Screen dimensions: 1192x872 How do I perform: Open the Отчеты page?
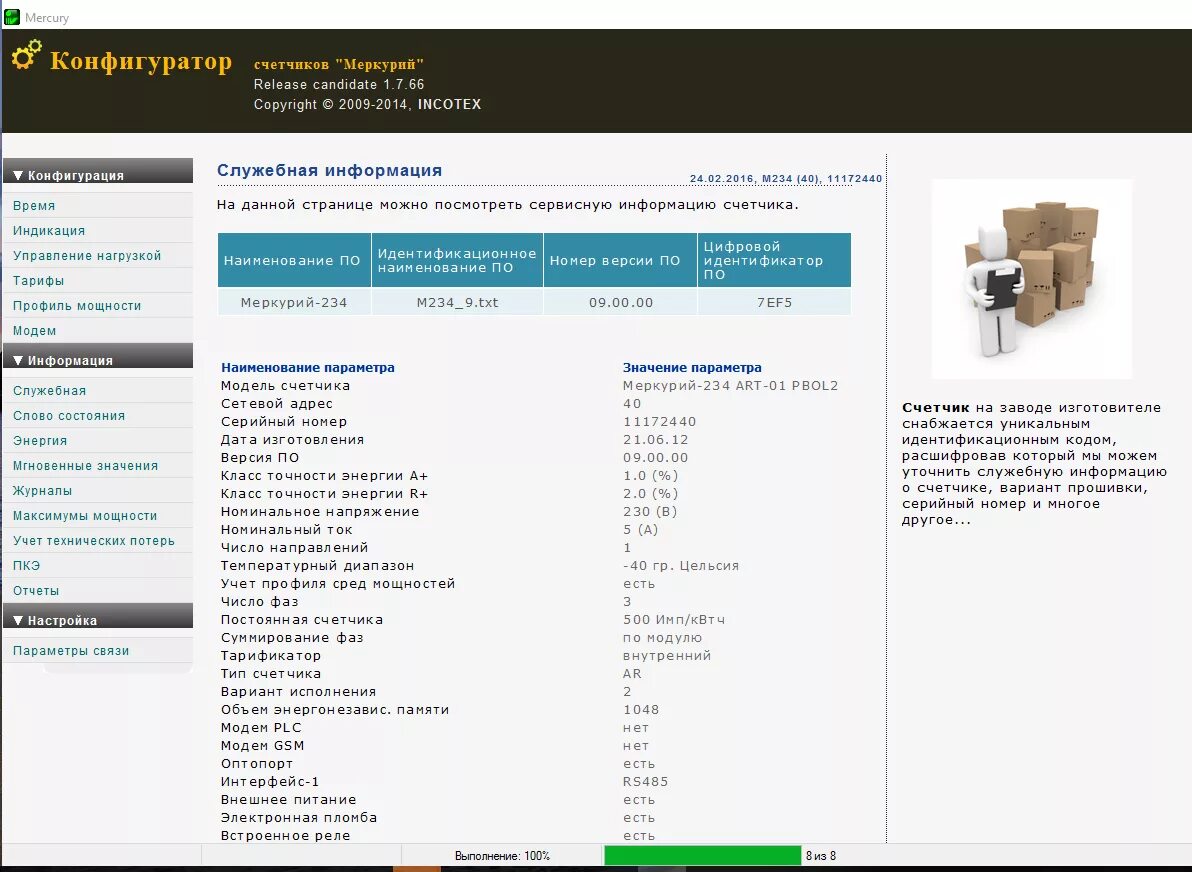(36, 591)
